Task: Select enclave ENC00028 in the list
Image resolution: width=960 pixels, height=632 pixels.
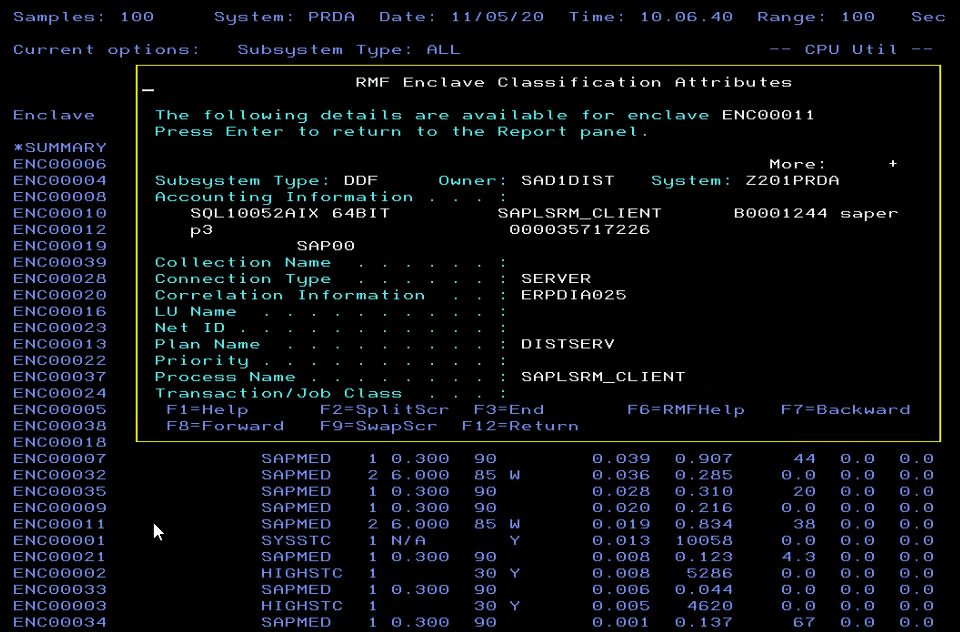Action: (x=59, y=279)
